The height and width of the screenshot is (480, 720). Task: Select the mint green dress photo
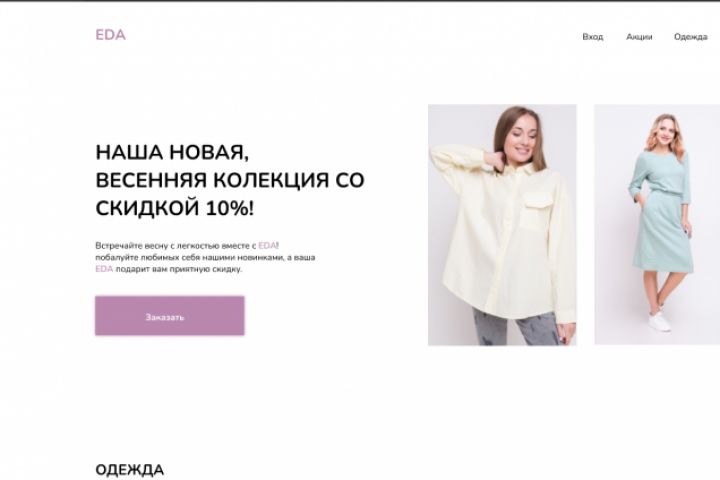(x=657, y=225)
